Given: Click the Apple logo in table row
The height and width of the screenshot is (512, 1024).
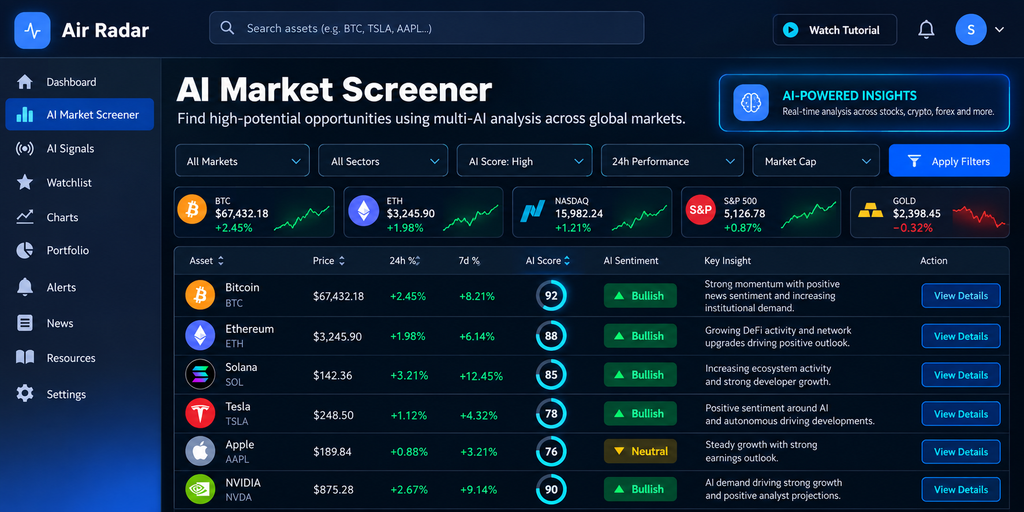Looking at the screenshot, I should [x=200, y=451].
